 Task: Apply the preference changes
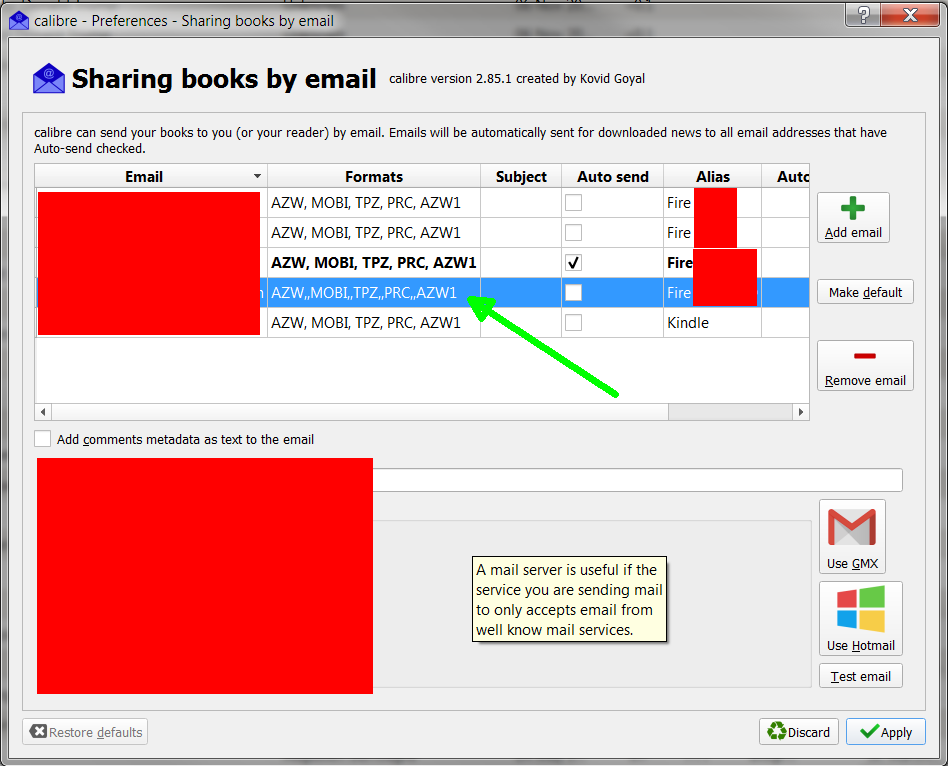tap(885, 732)
